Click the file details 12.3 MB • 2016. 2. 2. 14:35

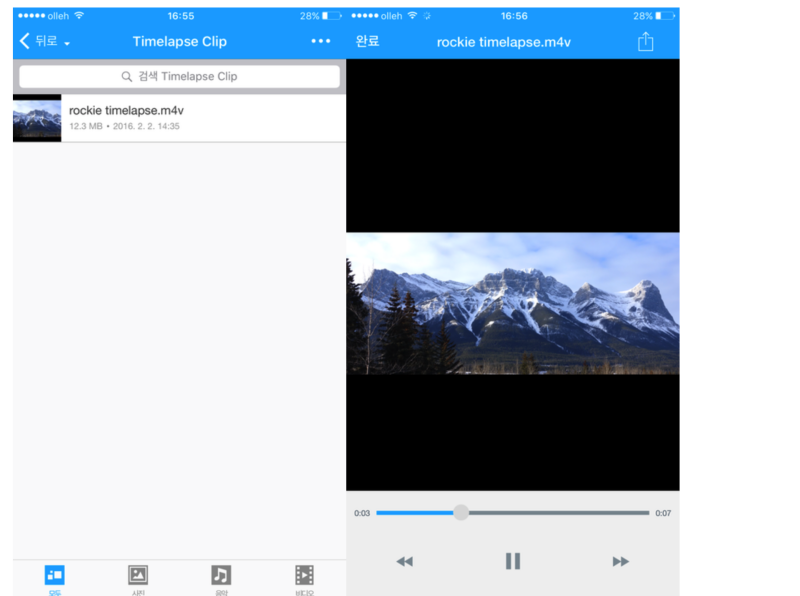coord(124,126)
